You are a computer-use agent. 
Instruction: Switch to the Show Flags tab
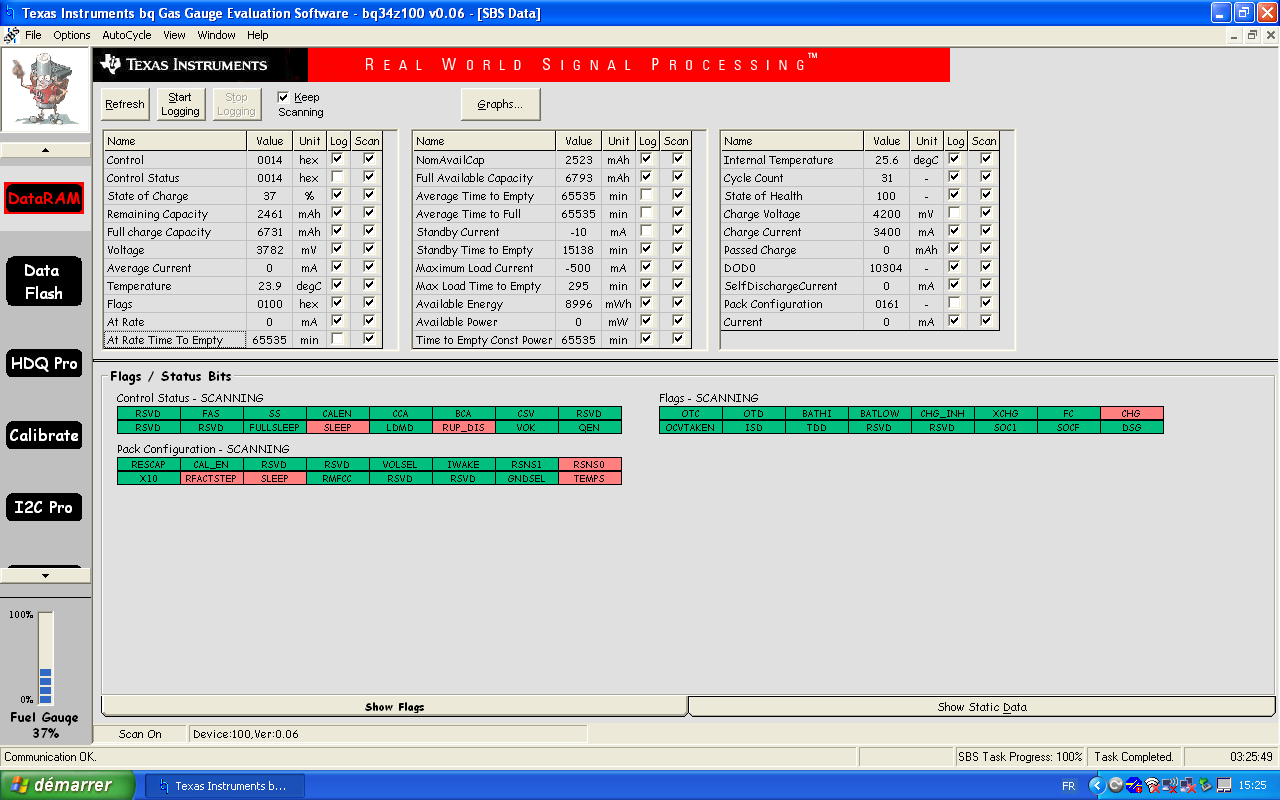tap(394, 707)
